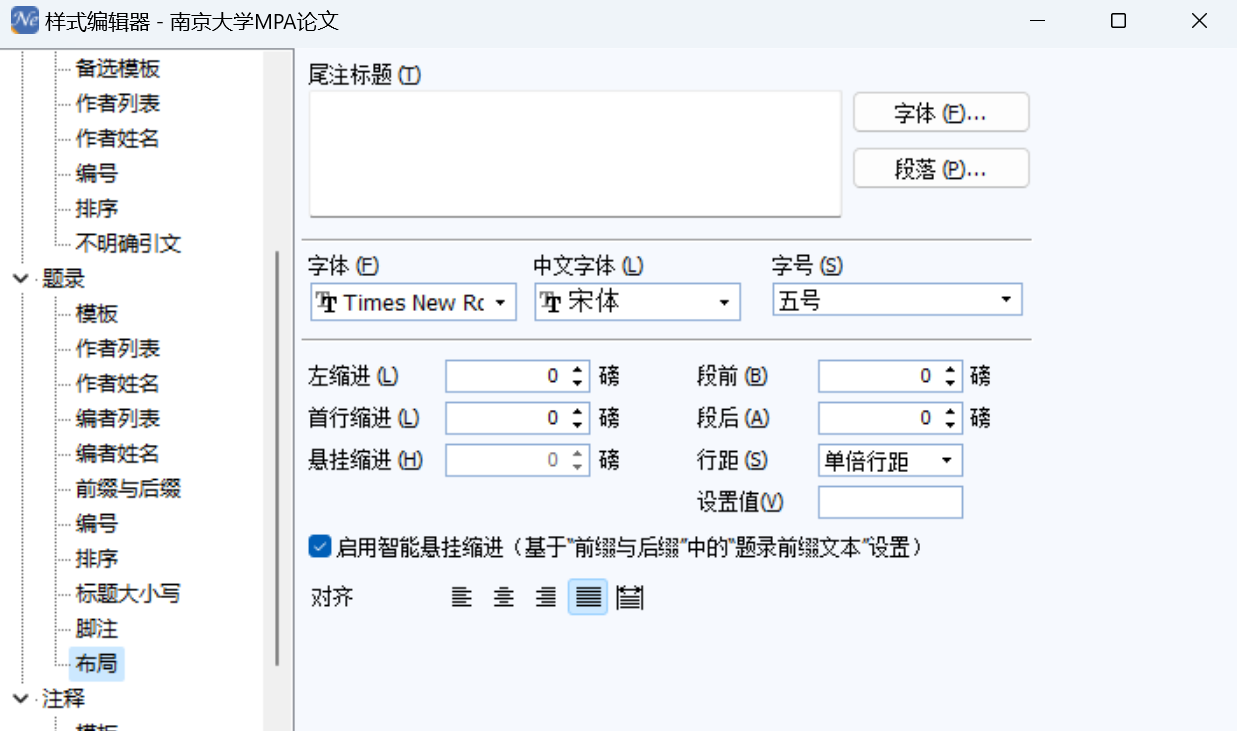Decrease 段前 spacing with down arrow
This screenshot has height=731, width=1237.
pos(950,383)
